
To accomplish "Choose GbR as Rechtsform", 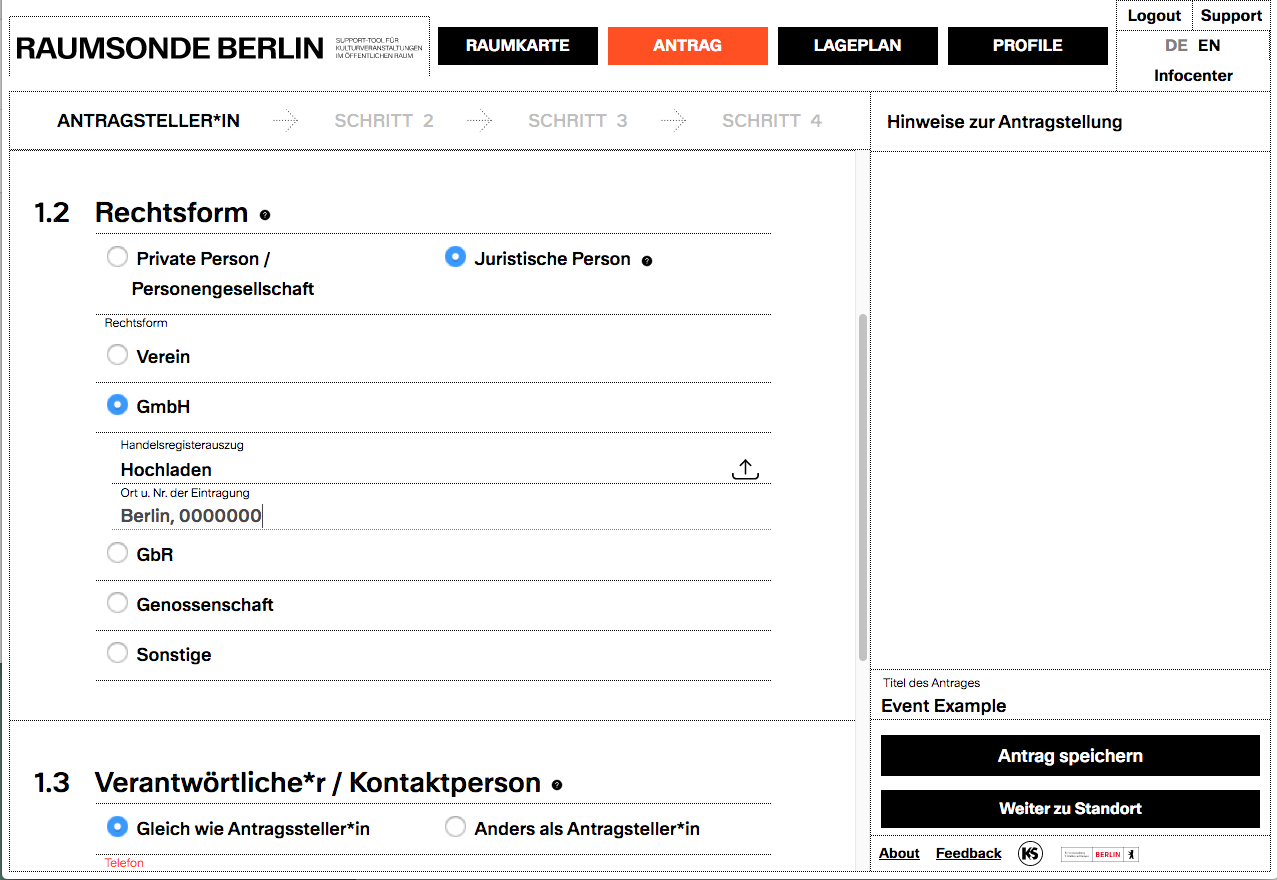I will pyautogui.click(x=118, y=552).
